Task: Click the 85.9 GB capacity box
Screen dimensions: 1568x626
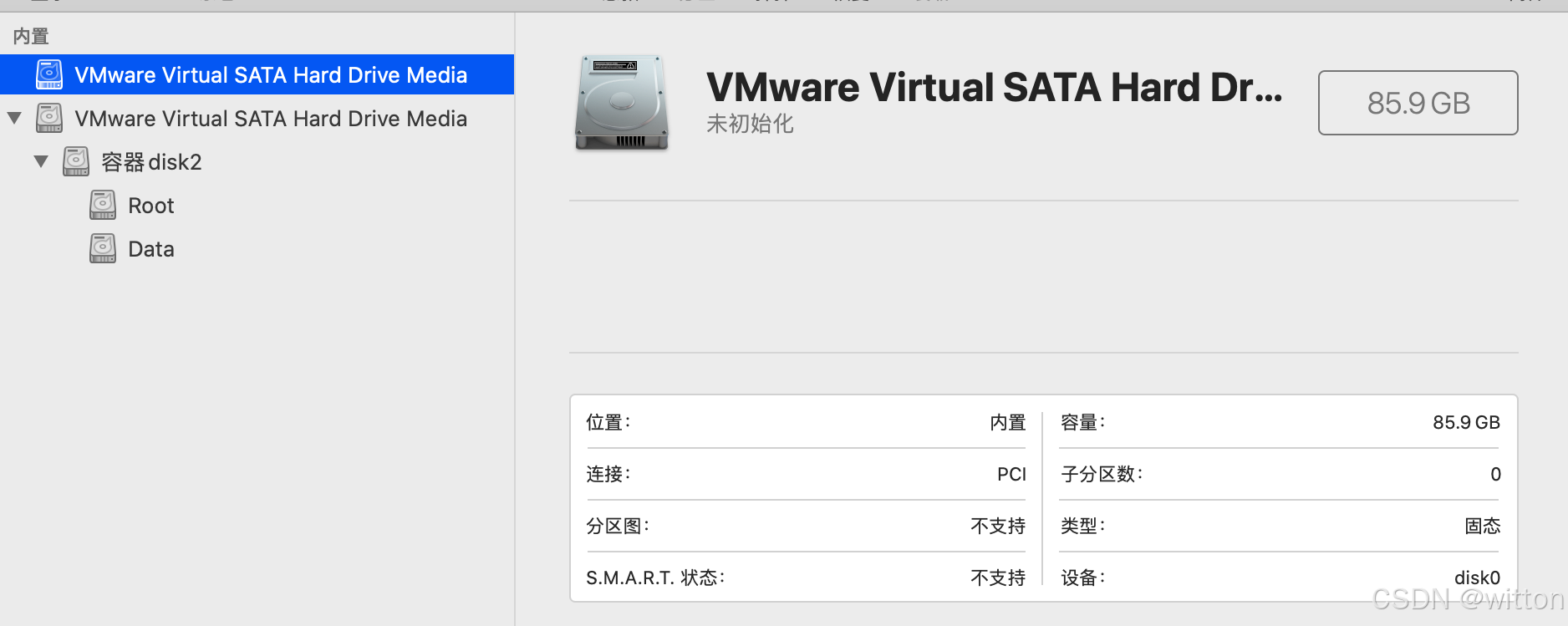Action: click(1418, 103)
